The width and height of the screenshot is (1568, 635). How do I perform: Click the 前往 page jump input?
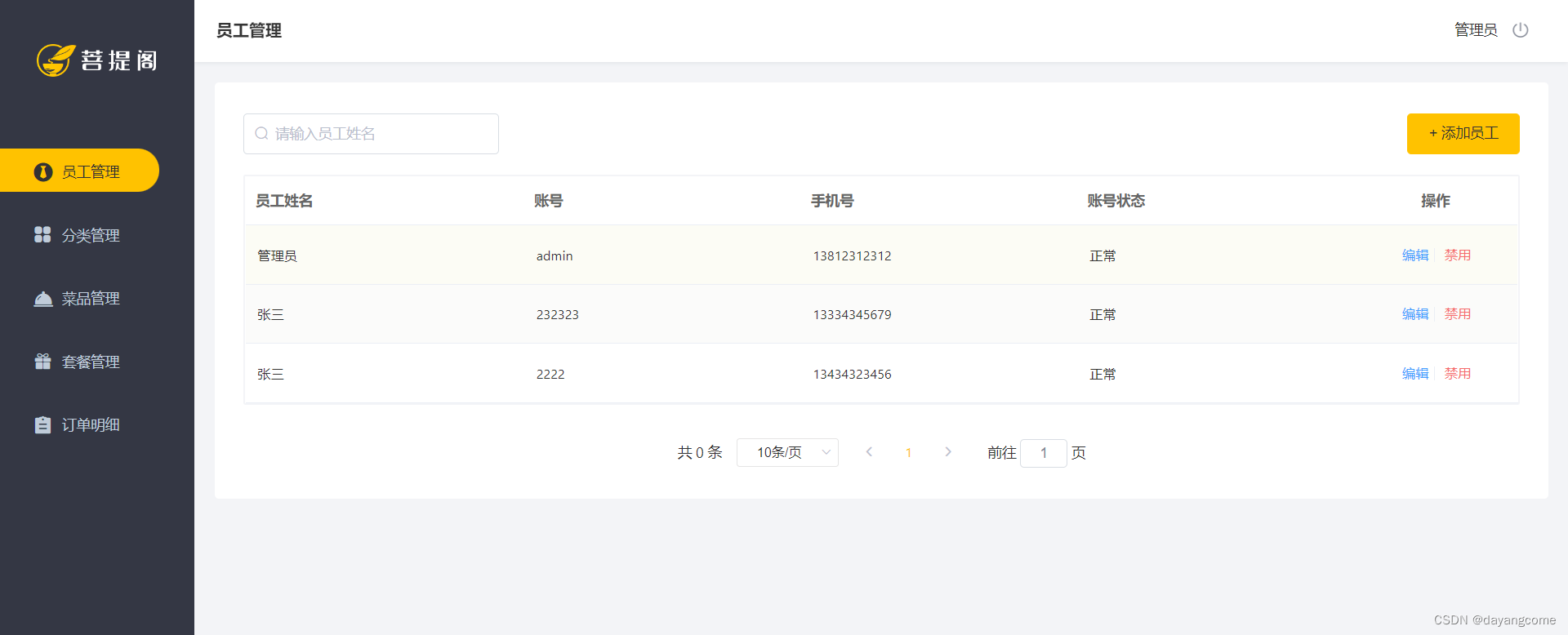(x=1043, y=453)
